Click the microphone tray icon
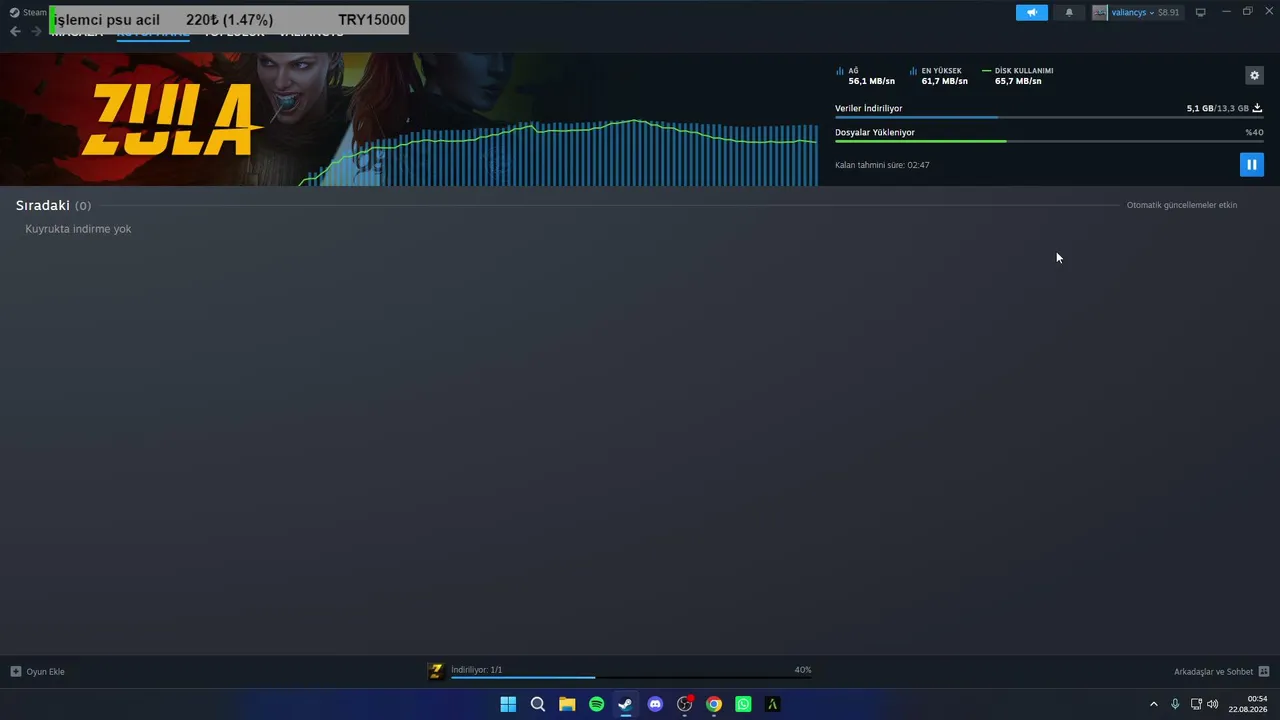Screen dimensions: 1280x720 [1175, 704]
